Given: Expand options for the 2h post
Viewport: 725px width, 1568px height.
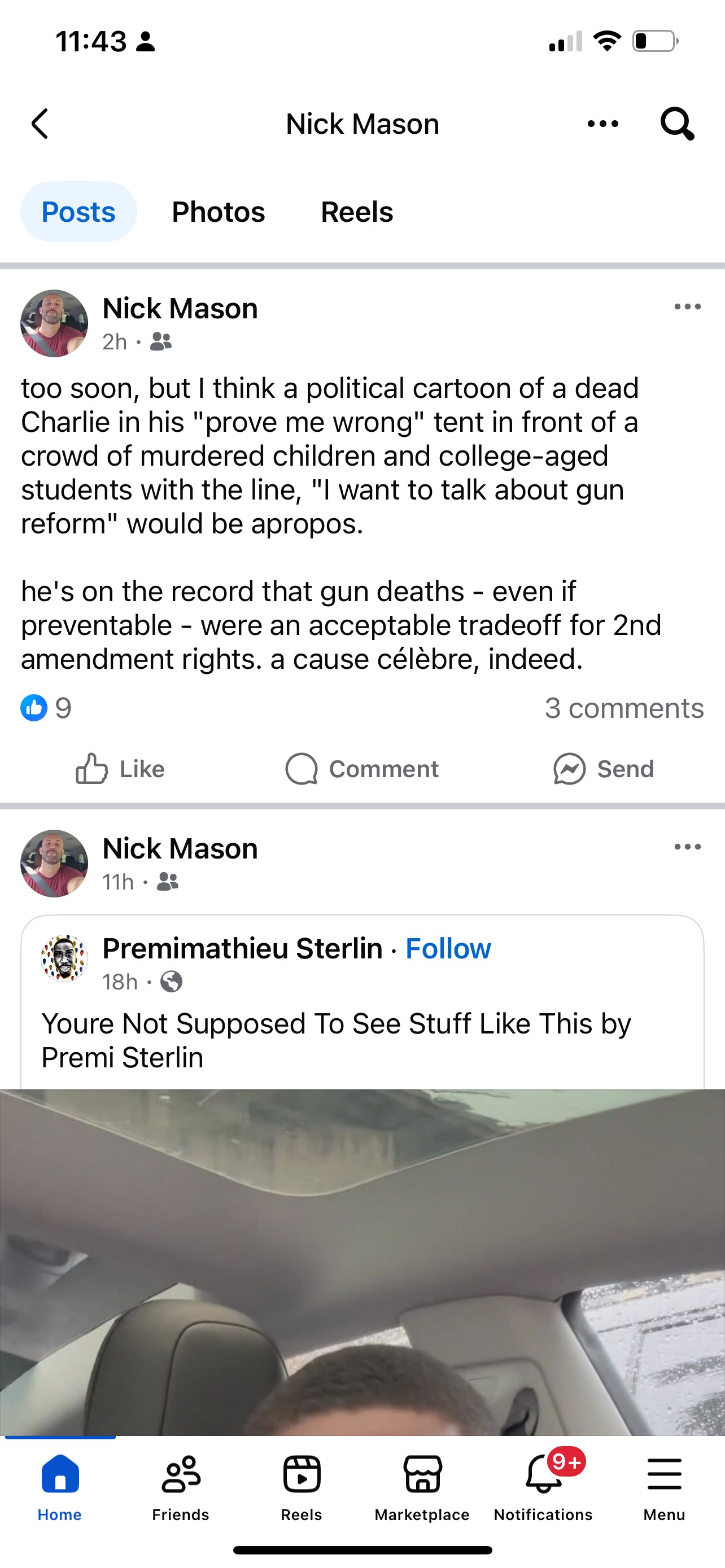Looking at the screenshot, I should (x=687, y=307).
